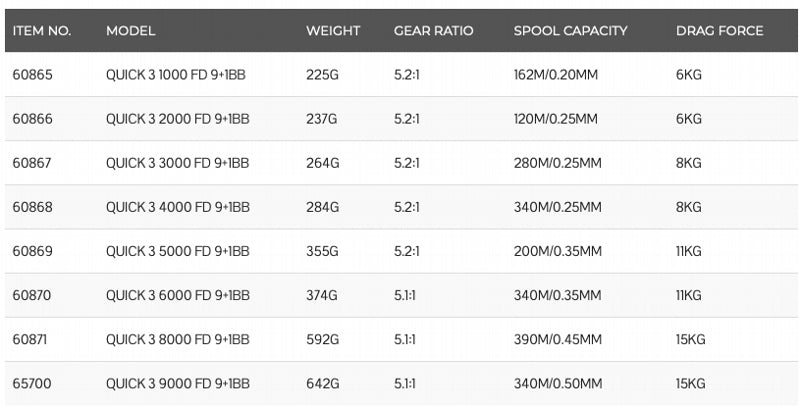This screenshot has height=406, width=800.
Task: Select item number 65700
Action: point(32,384)
